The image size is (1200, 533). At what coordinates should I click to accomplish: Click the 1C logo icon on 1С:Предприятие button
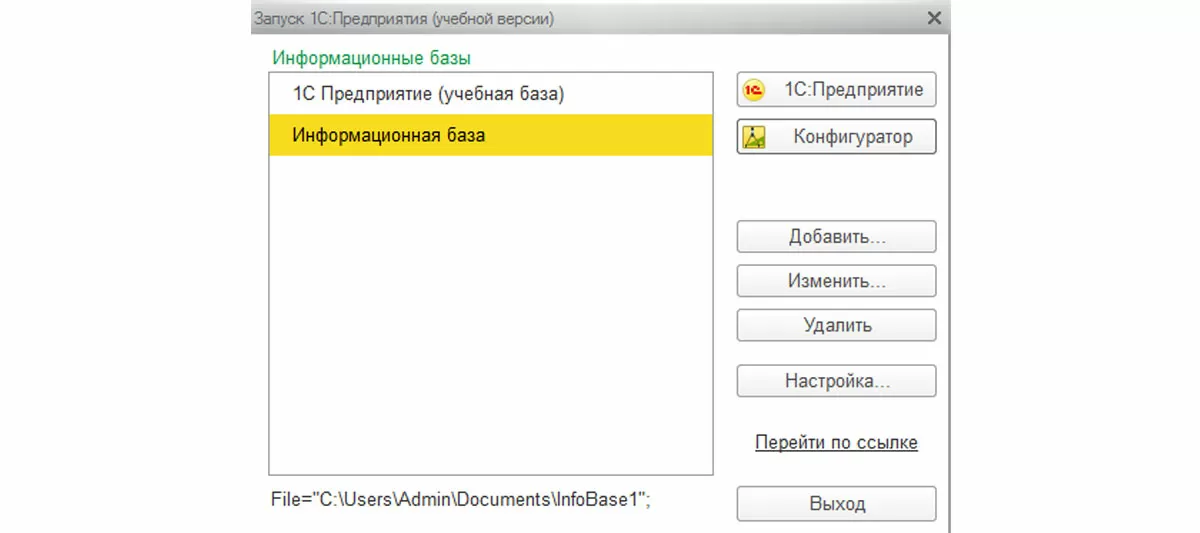[x=754, y=90]
